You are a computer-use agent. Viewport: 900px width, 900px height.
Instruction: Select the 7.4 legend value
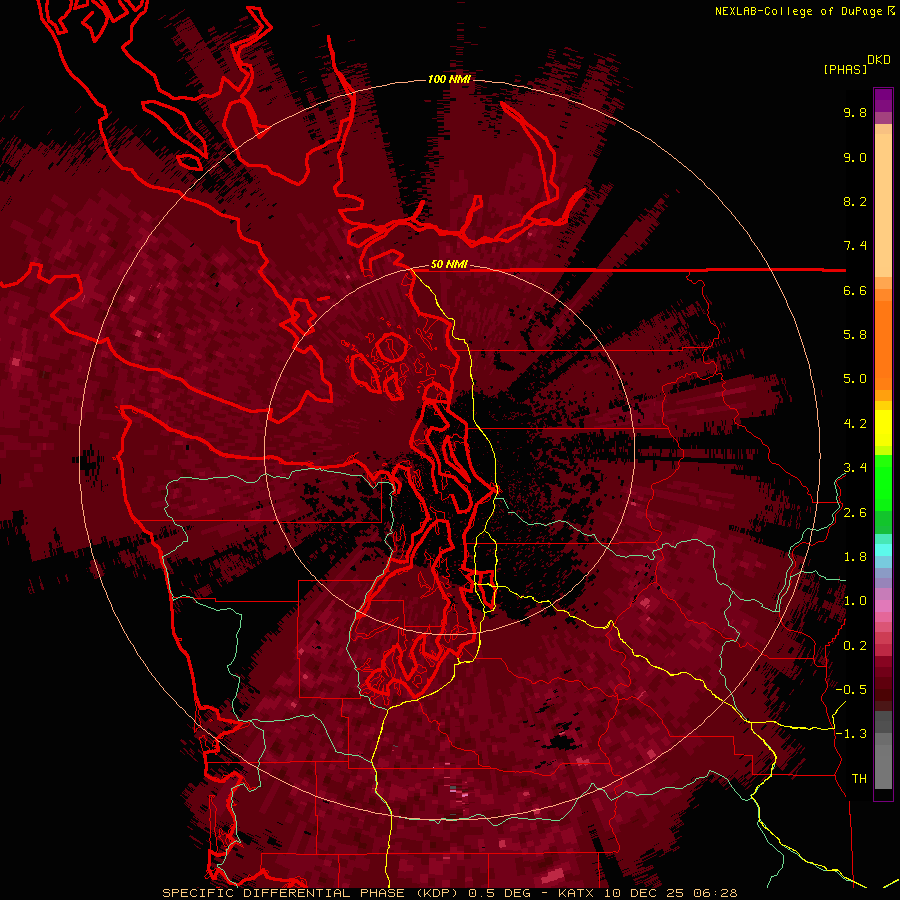click(x=855, y=246)
